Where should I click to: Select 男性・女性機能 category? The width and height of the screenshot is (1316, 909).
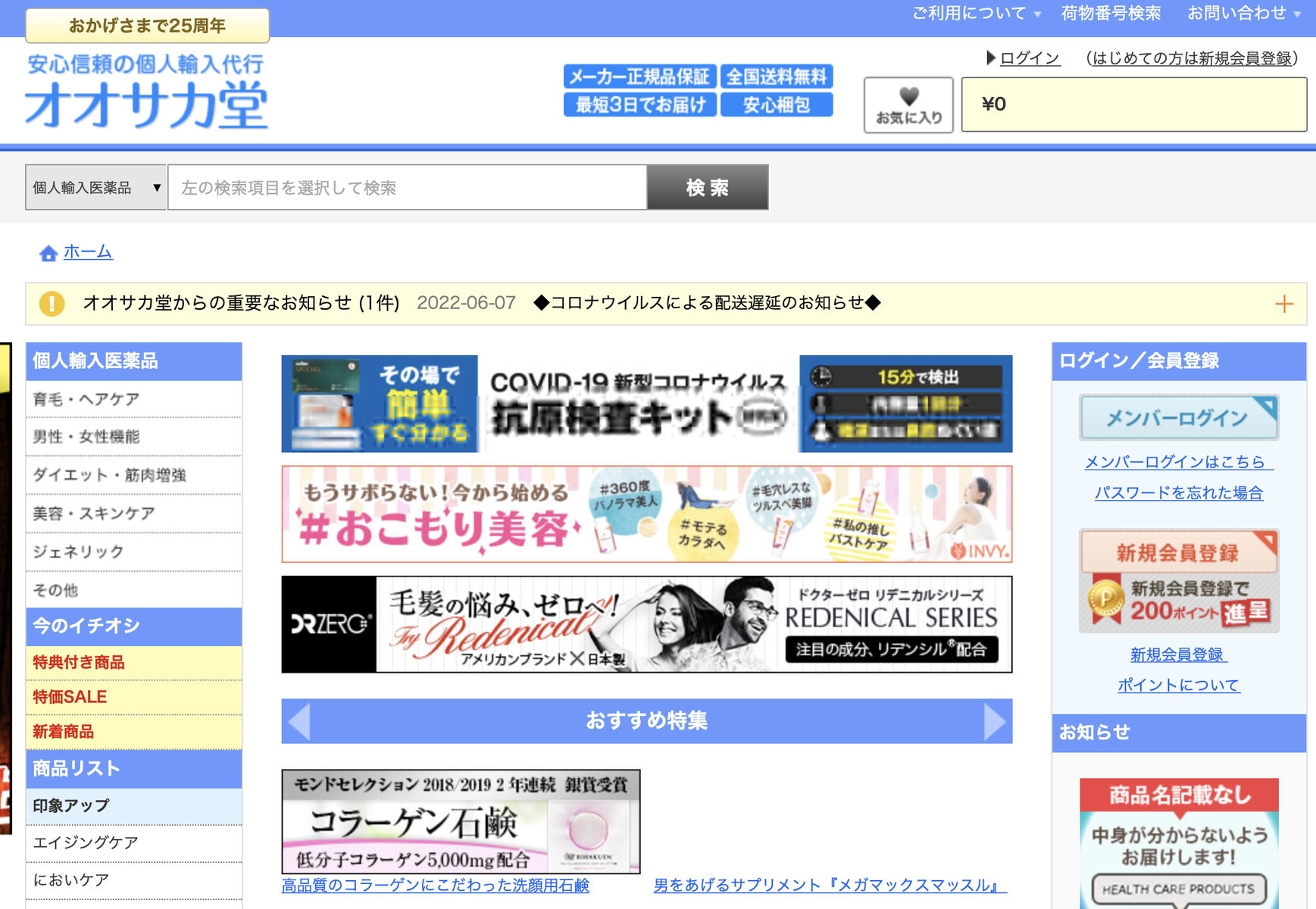click(x=134, y=437)
